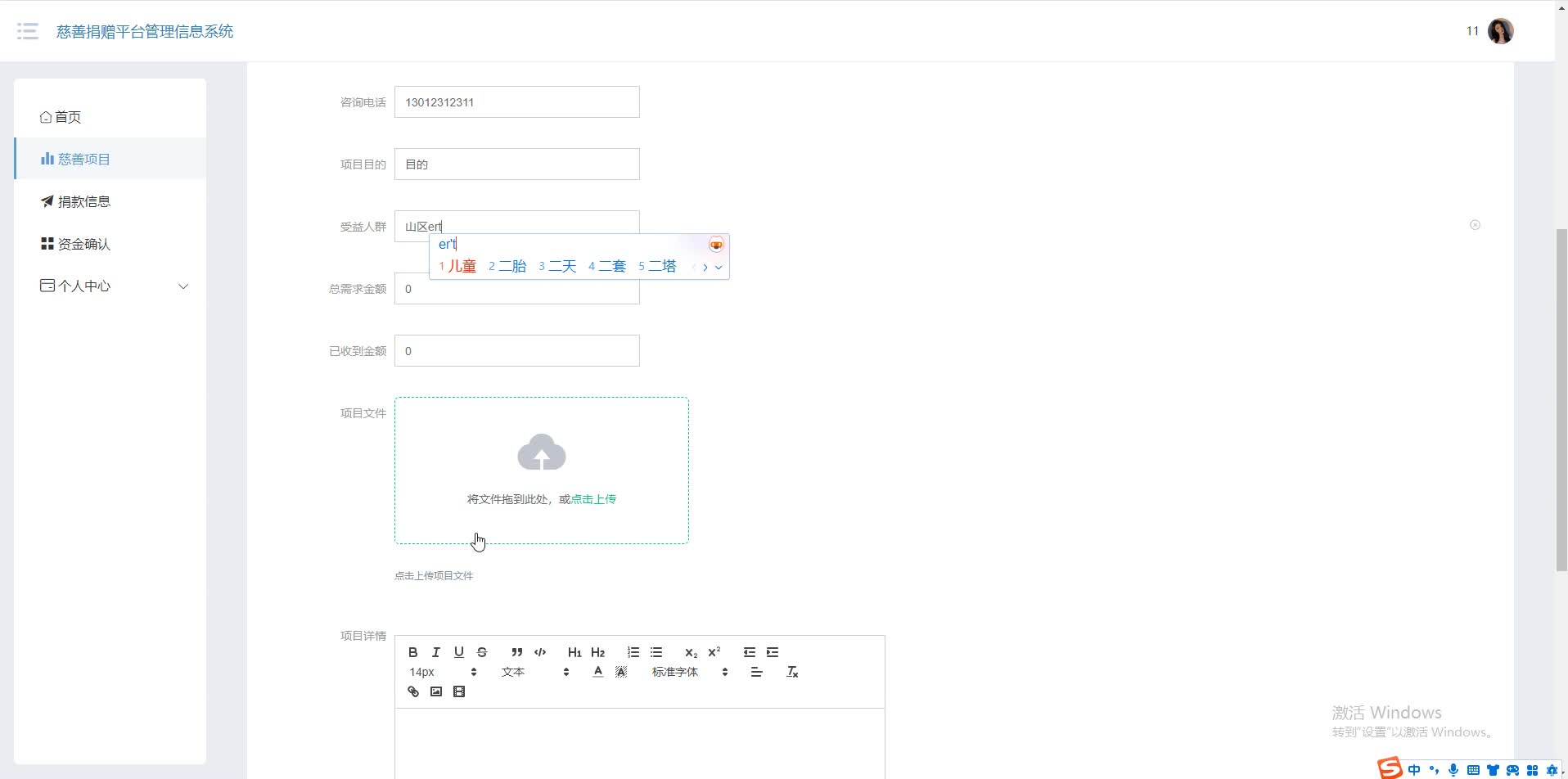Focus the 已收到金额 input field
This screenshot has width=1568, height=779.
coord(517,351)
